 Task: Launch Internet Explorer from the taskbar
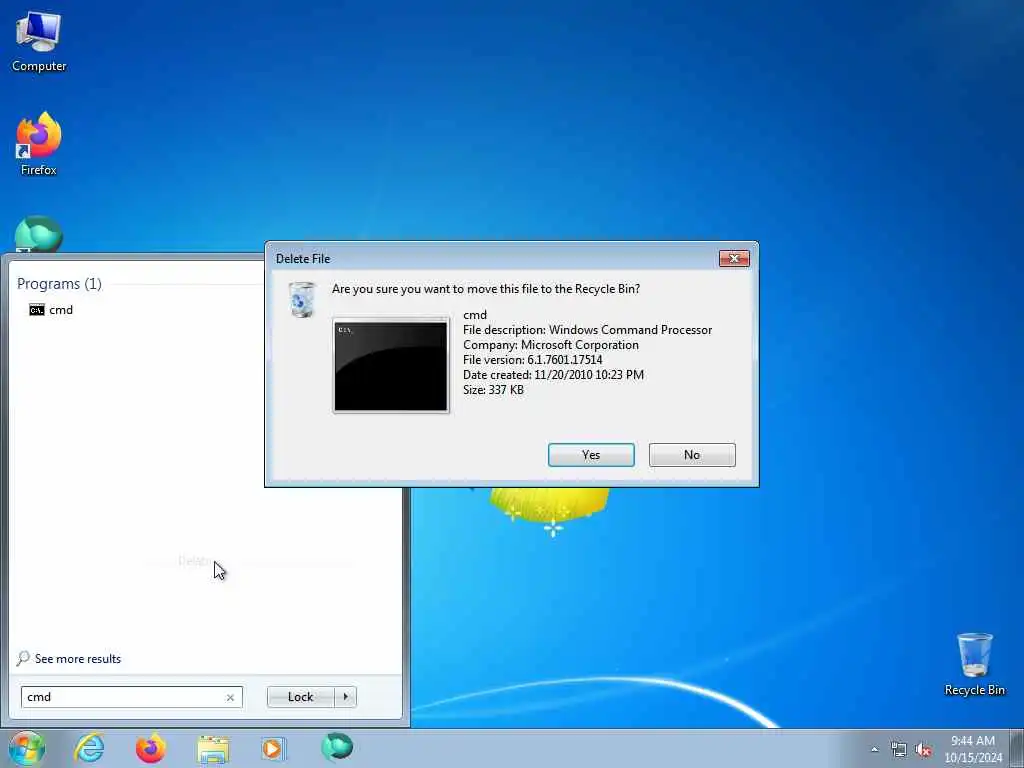click(89, 748)
